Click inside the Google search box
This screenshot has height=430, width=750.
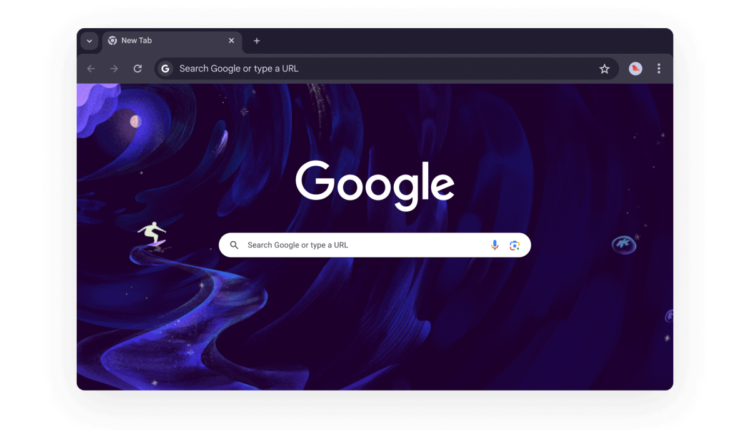[x=360, y=245]
